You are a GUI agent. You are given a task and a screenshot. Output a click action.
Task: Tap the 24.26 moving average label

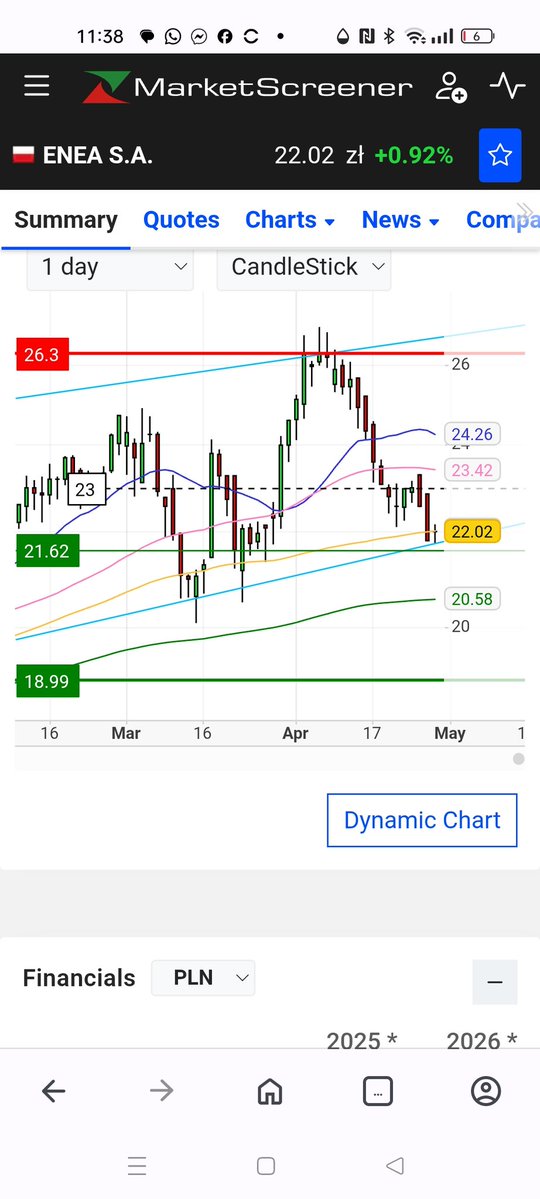pyautogui.click(x=472, y=434)
